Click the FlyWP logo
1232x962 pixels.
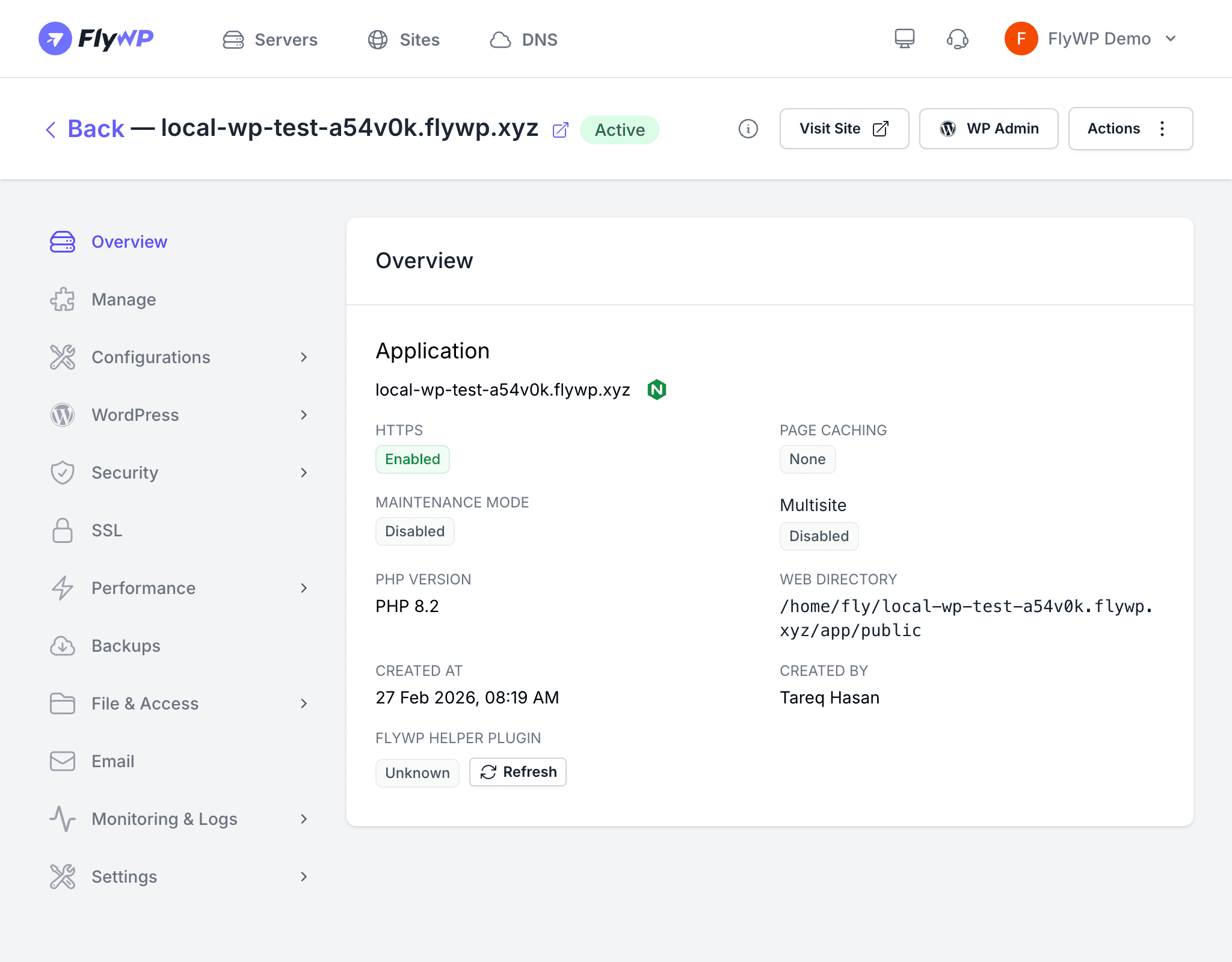coord(96,38)
